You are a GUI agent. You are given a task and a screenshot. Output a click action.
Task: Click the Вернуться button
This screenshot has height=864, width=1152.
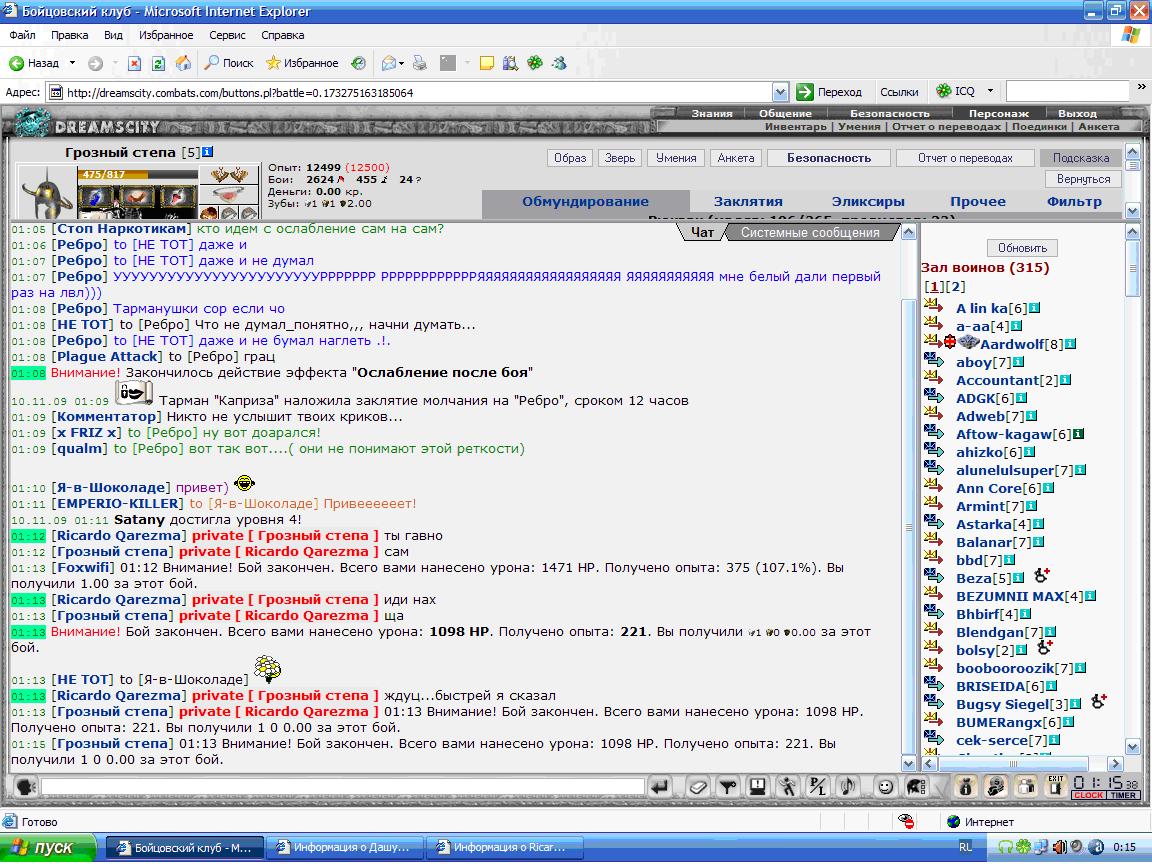[1083, 179]
